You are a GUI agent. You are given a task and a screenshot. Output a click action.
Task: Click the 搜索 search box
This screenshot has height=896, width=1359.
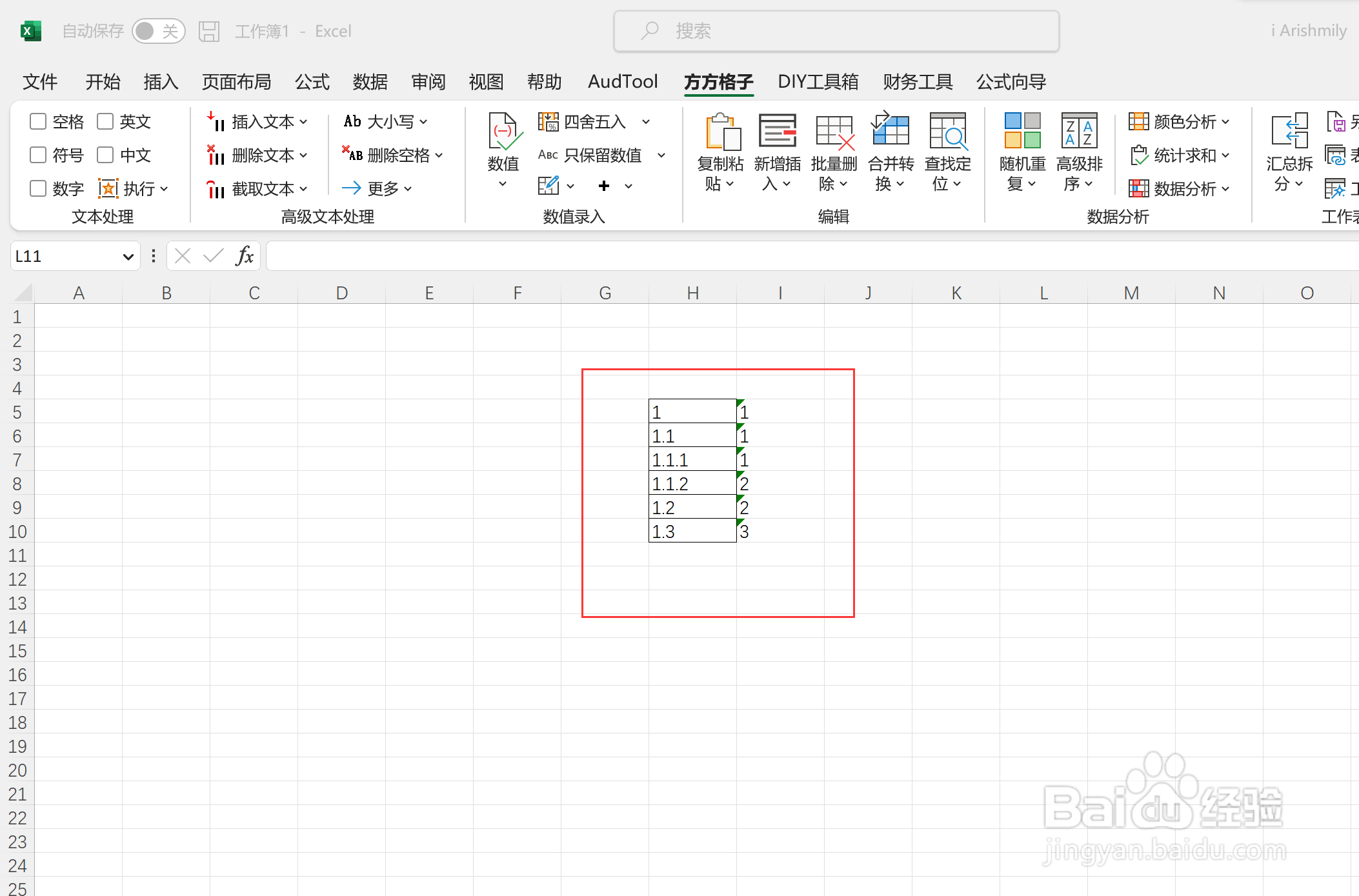(836, 31)
